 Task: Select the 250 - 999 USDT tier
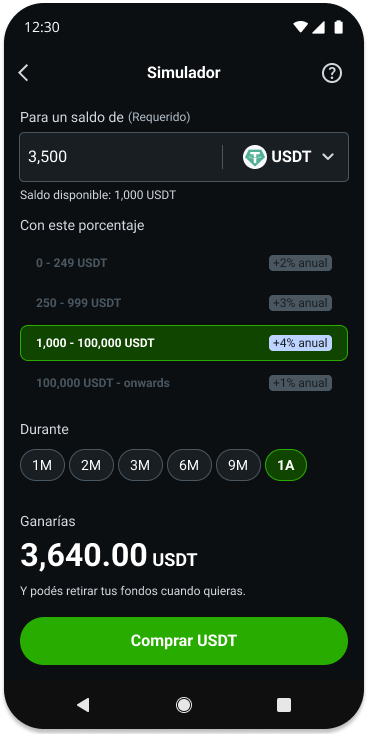coord(184,303)
